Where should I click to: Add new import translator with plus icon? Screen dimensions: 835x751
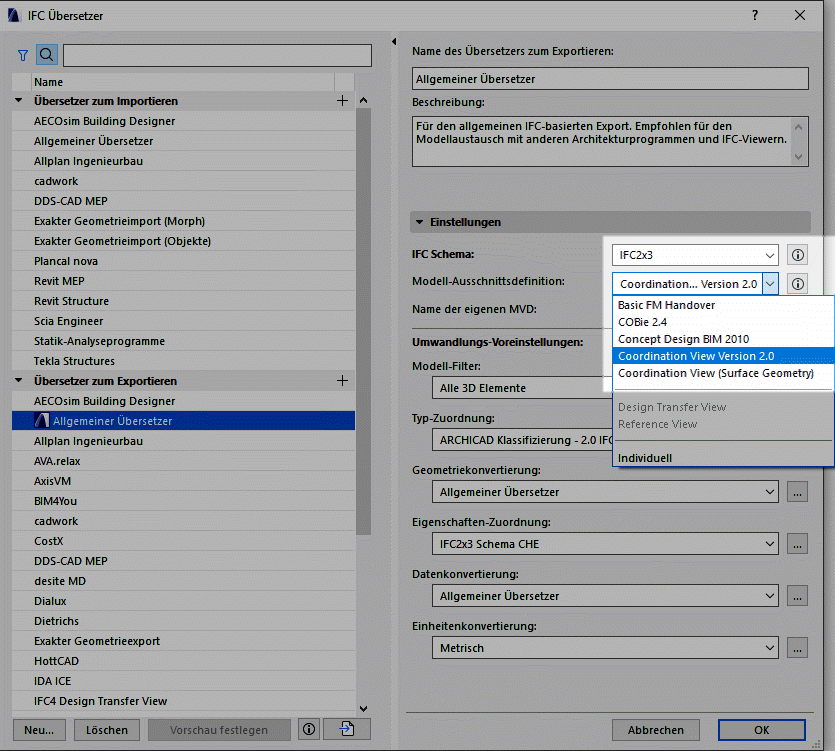click(x=342, y=101)
